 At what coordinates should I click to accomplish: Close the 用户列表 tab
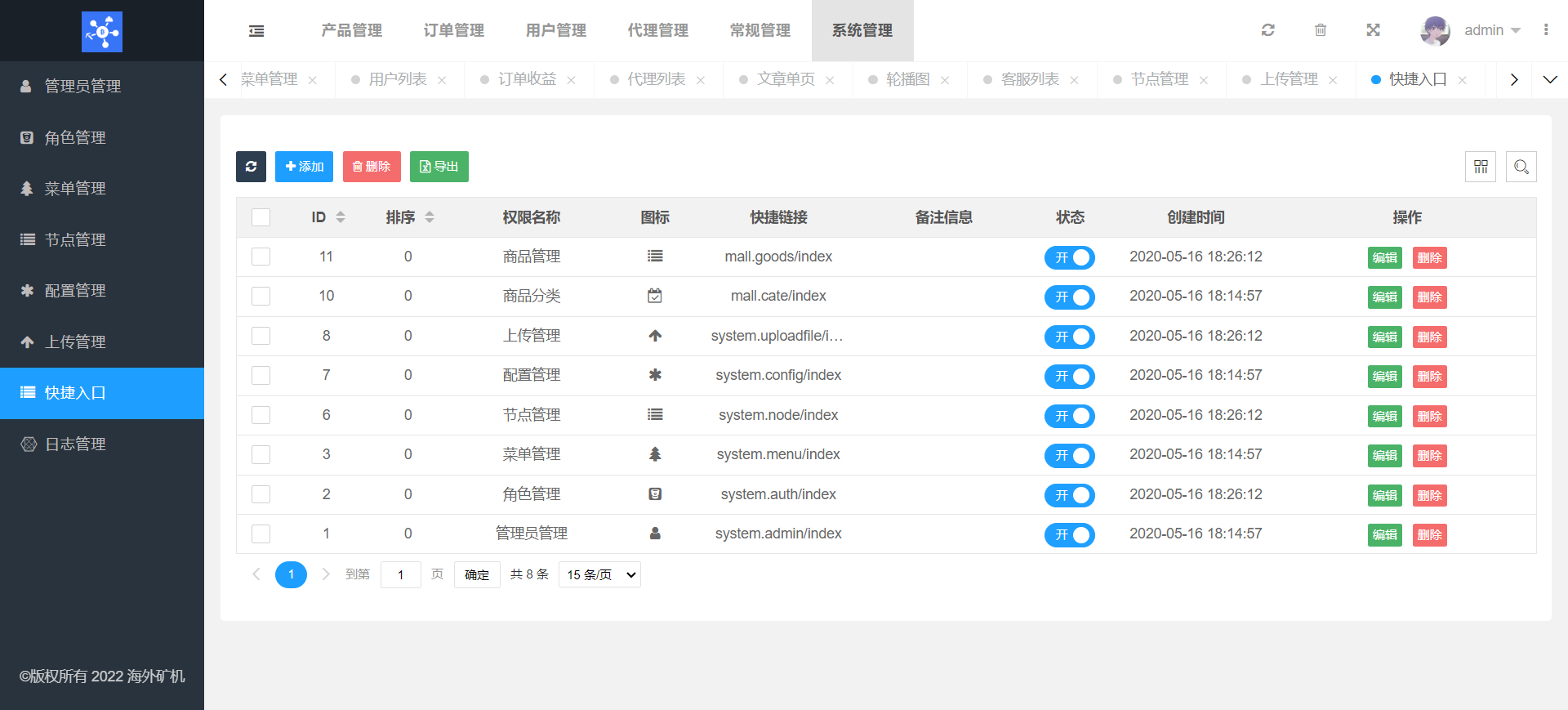[442, 80]
